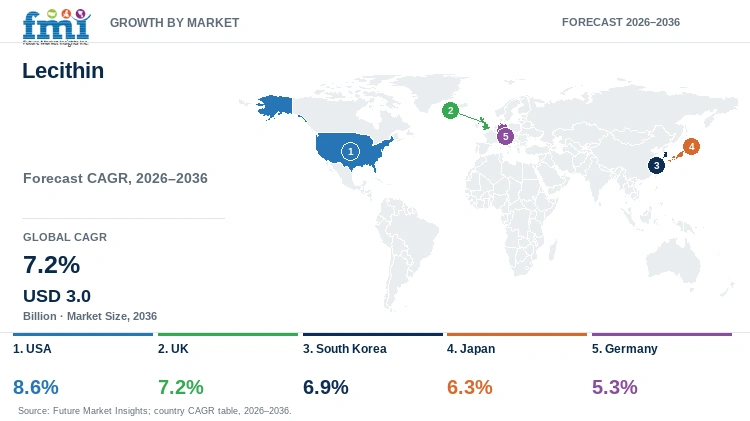Click the 'GLOBAL CAGR' label

pos(65,237)
